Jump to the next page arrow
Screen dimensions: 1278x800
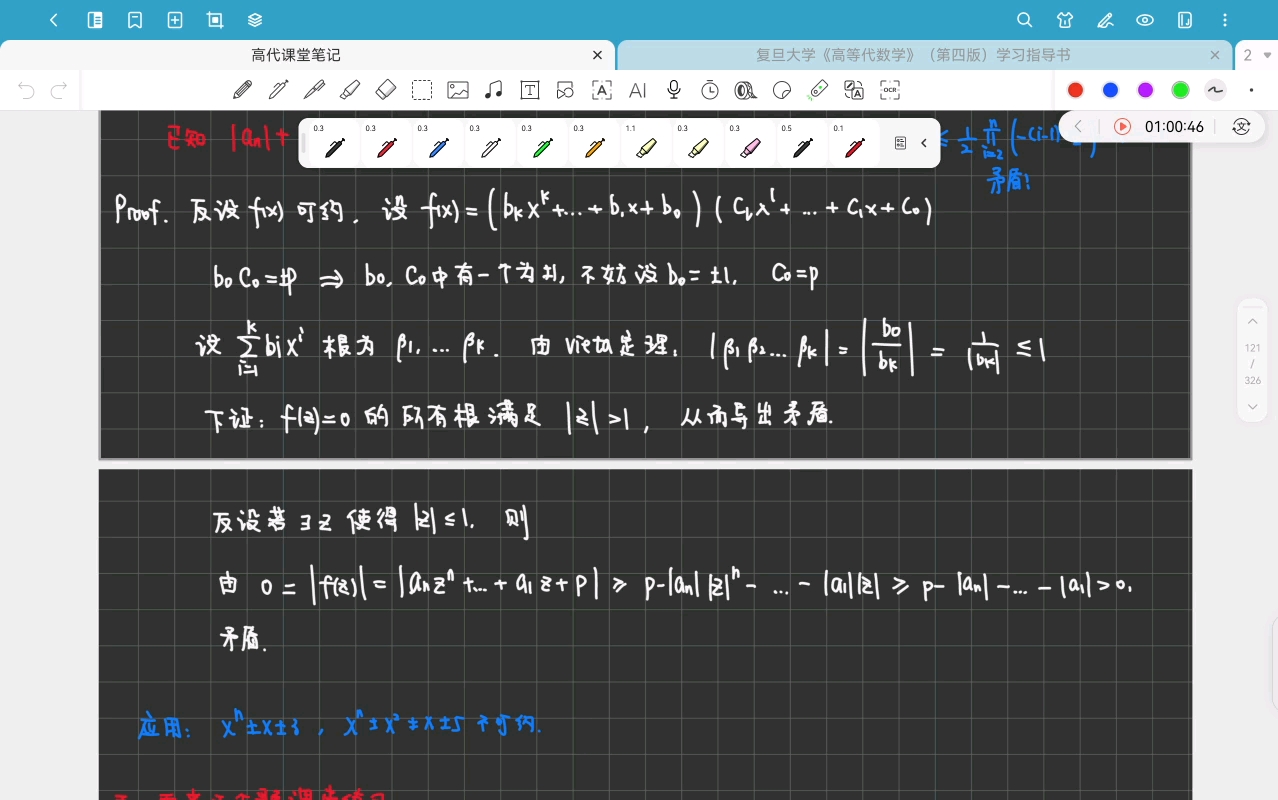1253,406
